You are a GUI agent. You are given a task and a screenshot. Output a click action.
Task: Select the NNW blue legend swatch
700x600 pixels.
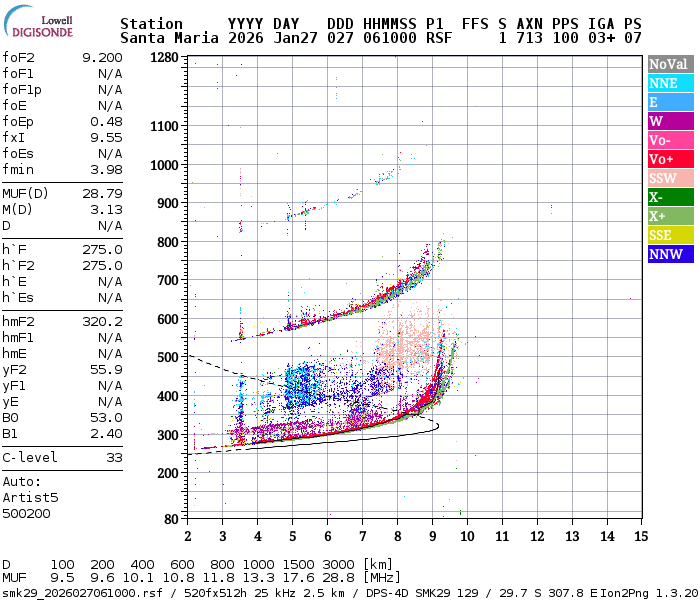pyautogui.click(x=671, y=254)
